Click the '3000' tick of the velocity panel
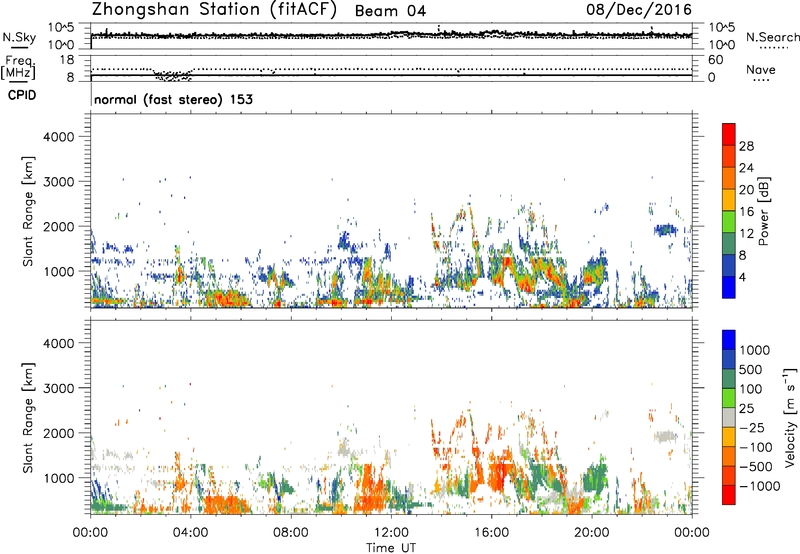800x554 pixels. [x=59, y=388]
